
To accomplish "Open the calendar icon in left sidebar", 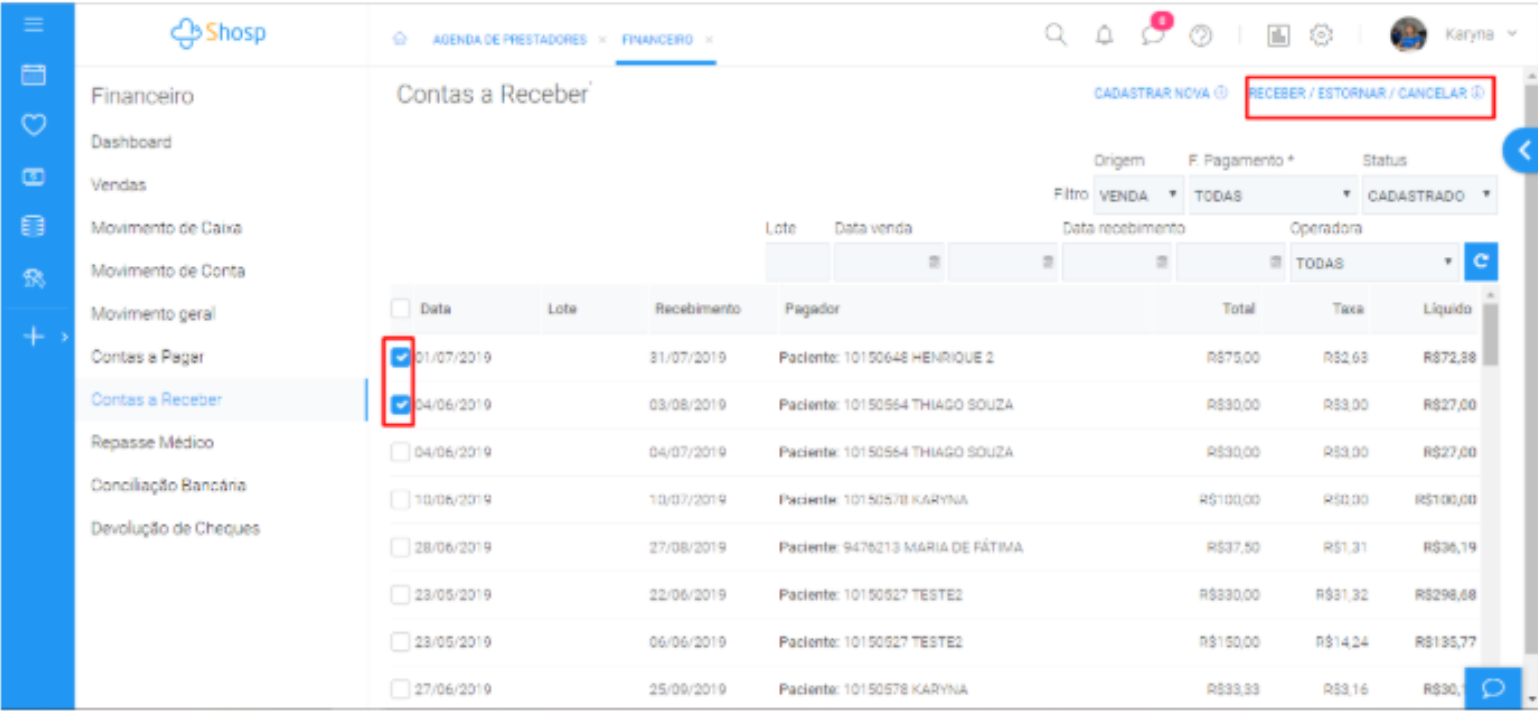I will tap(34, 75).
